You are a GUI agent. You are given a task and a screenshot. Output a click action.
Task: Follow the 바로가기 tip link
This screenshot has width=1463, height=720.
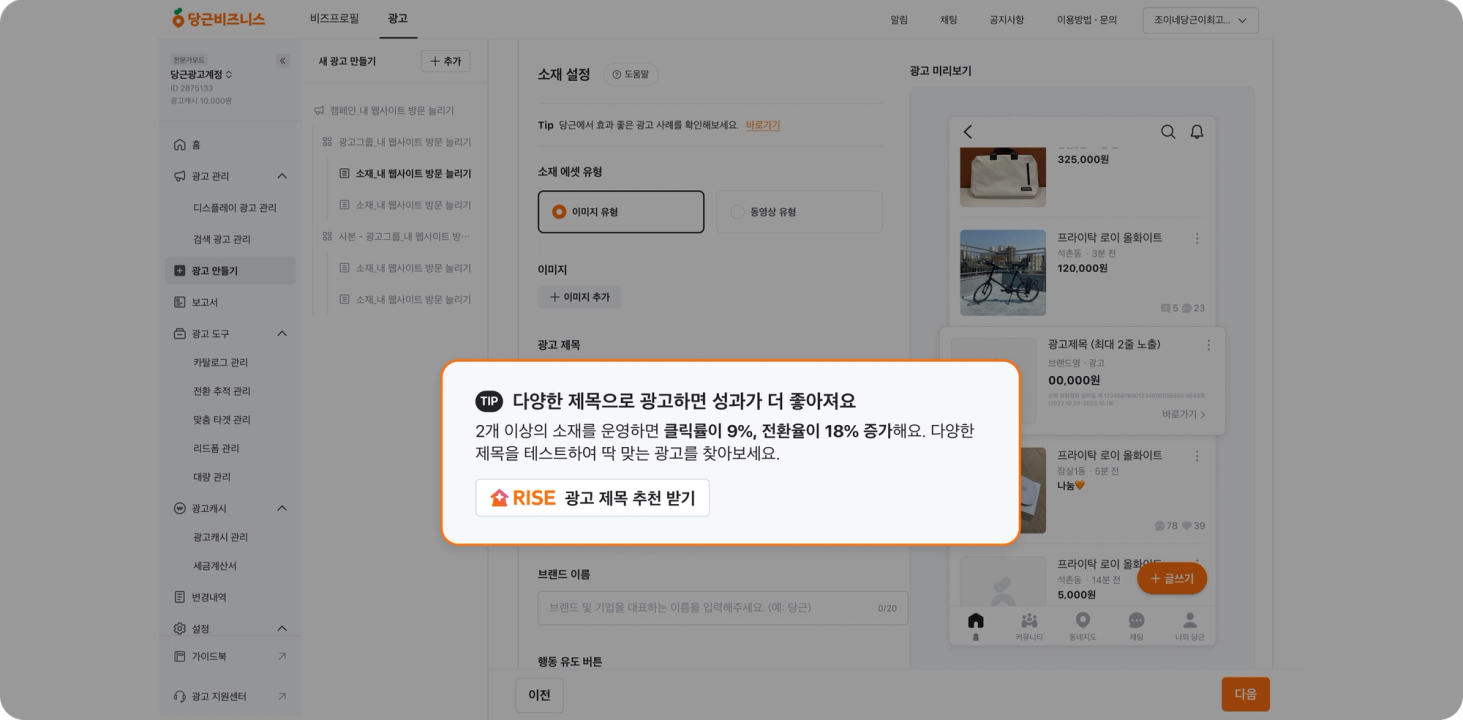pos(763,126)
